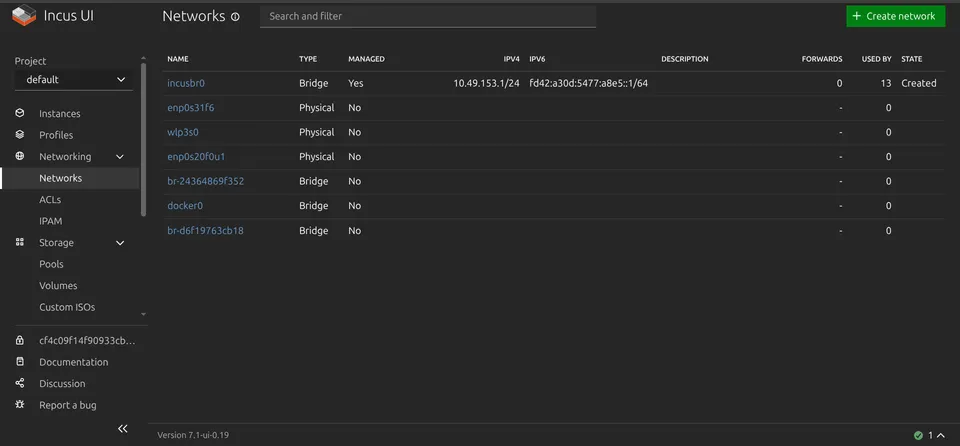Sort by the Used by column header
This screenshot has width=960, height=446.
tap(877, 59)
